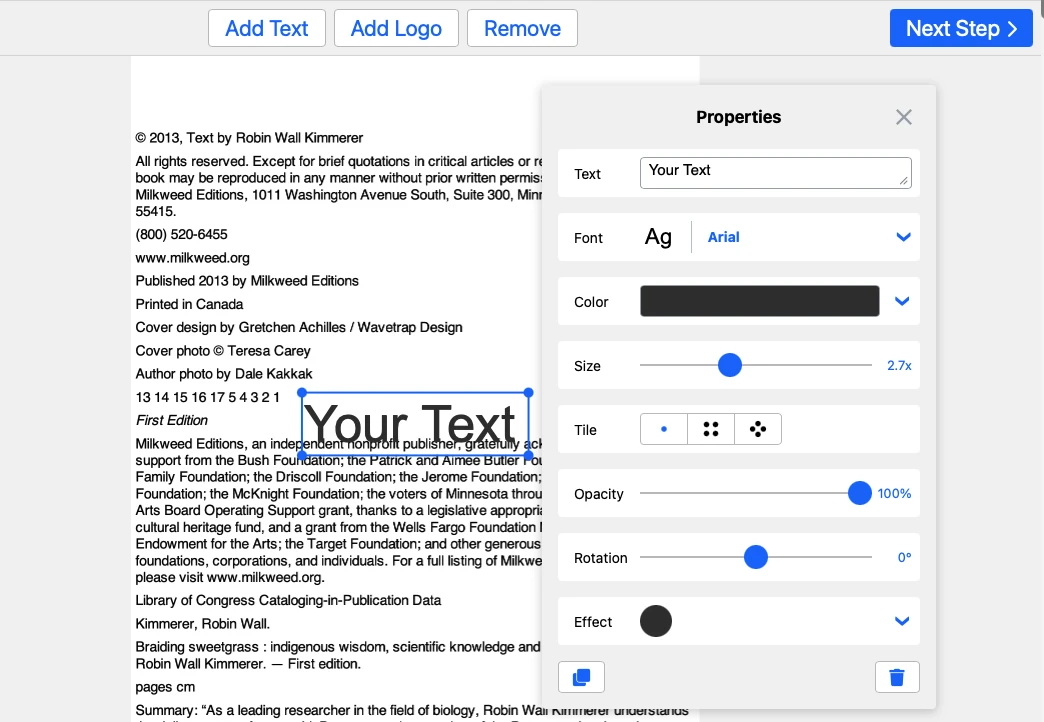Close the Properties panel
The image size is (1044, 722).
pyautogui.click(x=903, y=117)
